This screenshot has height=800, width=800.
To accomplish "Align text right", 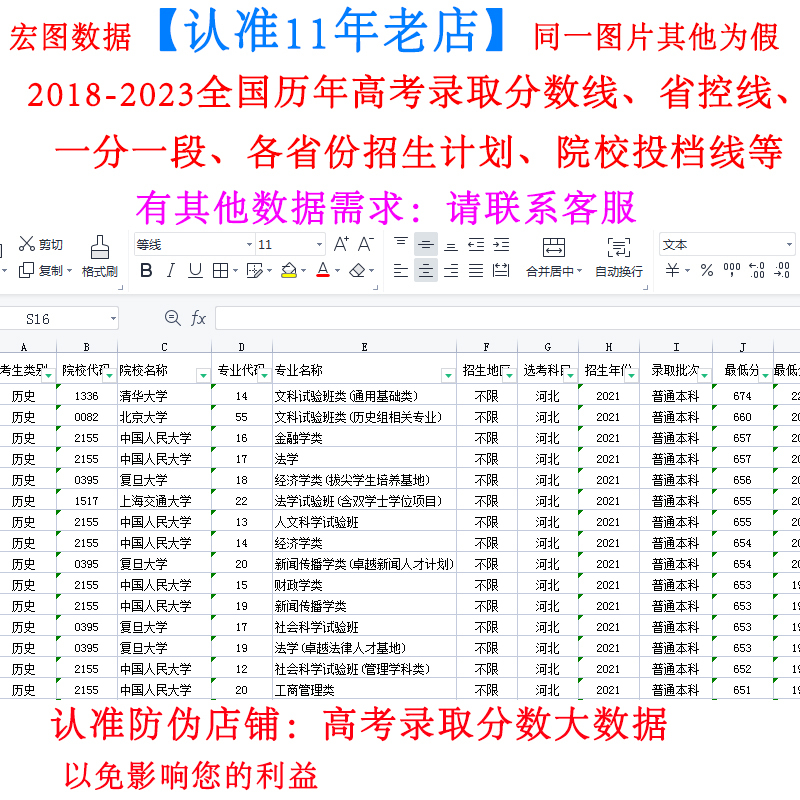I will pyautogui.click(x=451, y=270).
